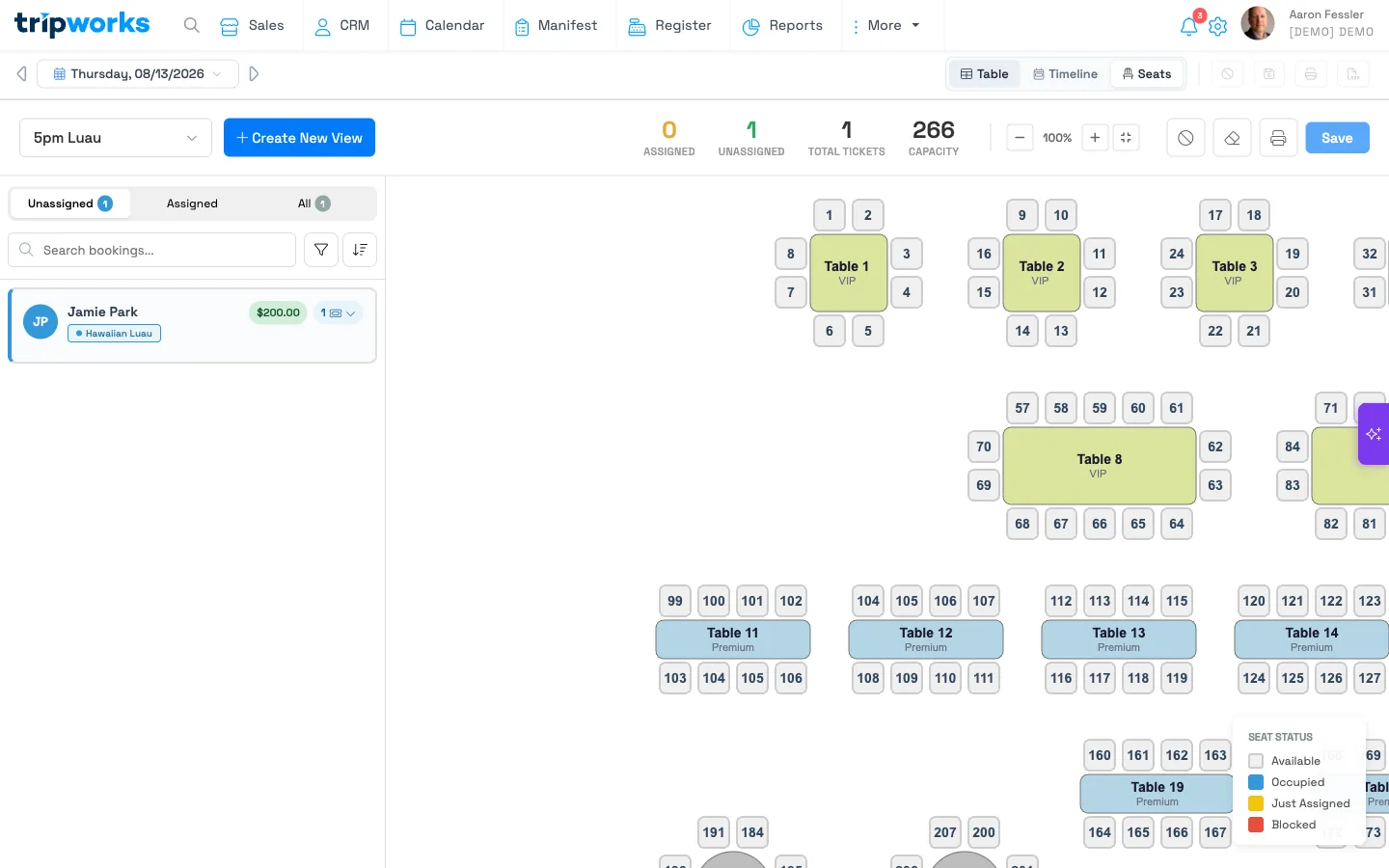Open the Sales menu
Screen dimensions: 1389x868
click(x=252, y=25)
